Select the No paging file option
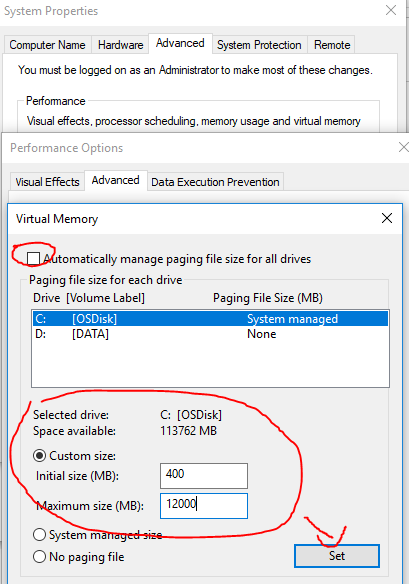409x584 pixels. point(39,557)
